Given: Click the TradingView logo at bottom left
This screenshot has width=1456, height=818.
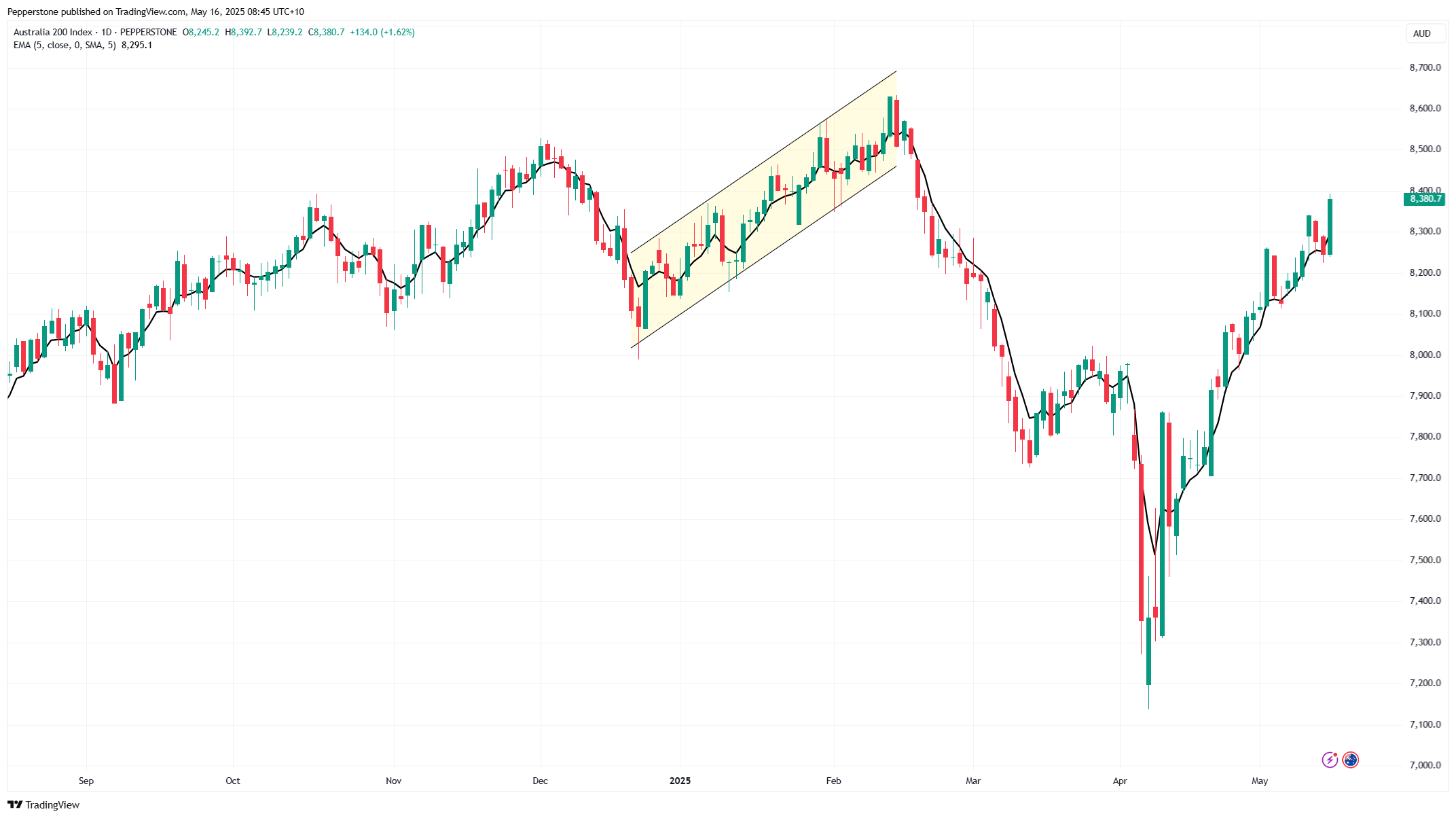Looking at the screenshot, I should (x=44, y=805).
